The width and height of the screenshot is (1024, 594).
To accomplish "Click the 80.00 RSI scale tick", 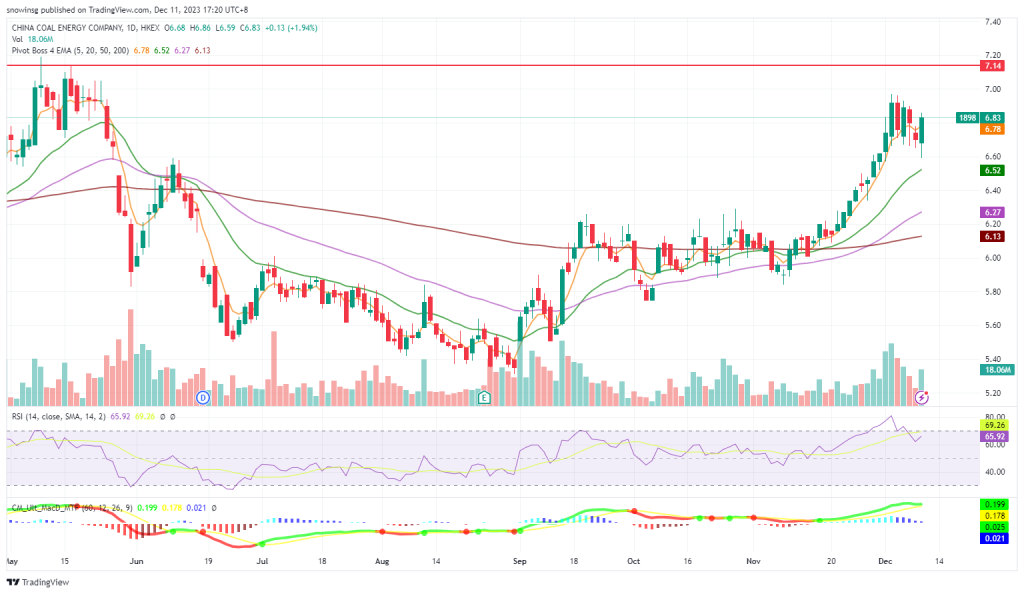I will [x=995, y=416].
